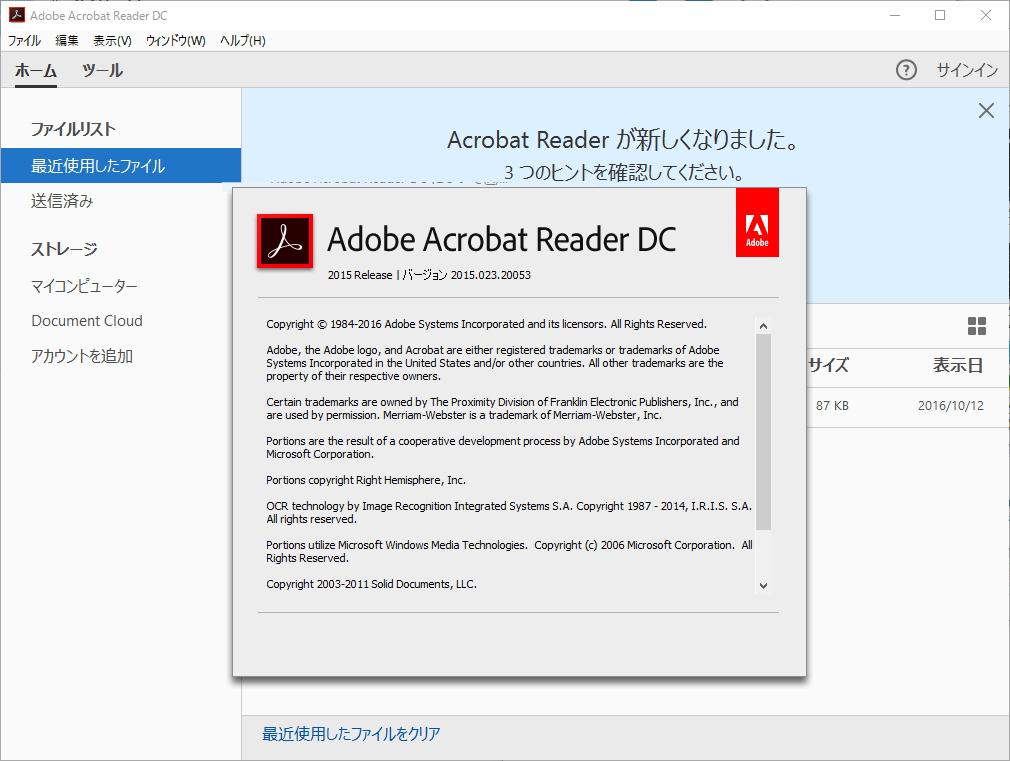Close the Acrobat Reader tips banner

click(986, 111)
